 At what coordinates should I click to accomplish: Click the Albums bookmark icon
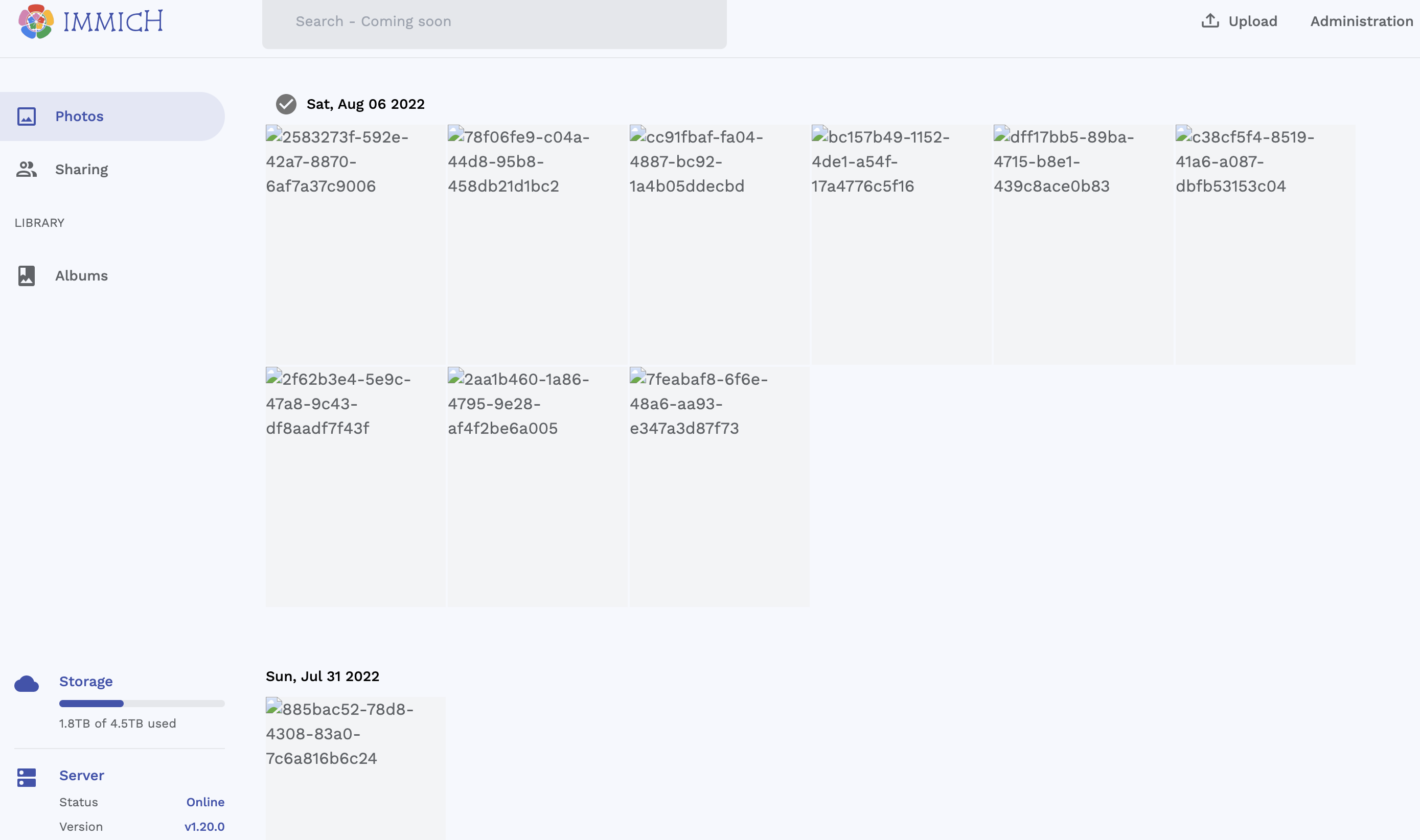point(27,276)
